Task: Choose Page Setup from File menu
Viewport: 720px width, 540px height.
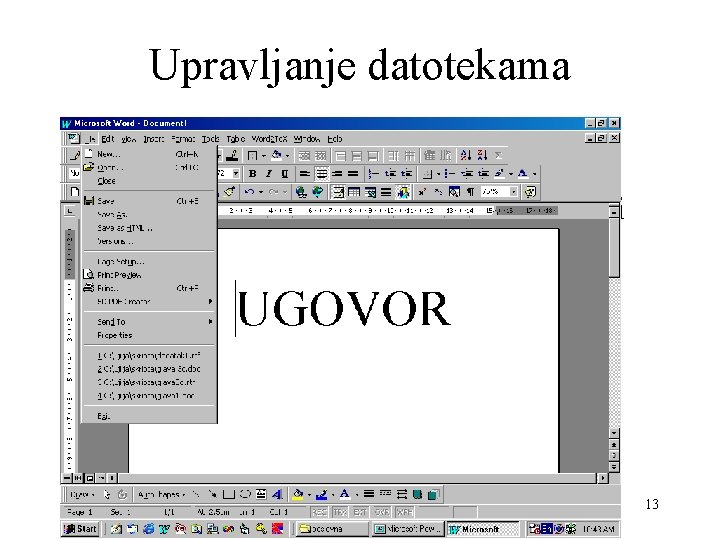Action: pyautogui.click(x=149, y=261)
